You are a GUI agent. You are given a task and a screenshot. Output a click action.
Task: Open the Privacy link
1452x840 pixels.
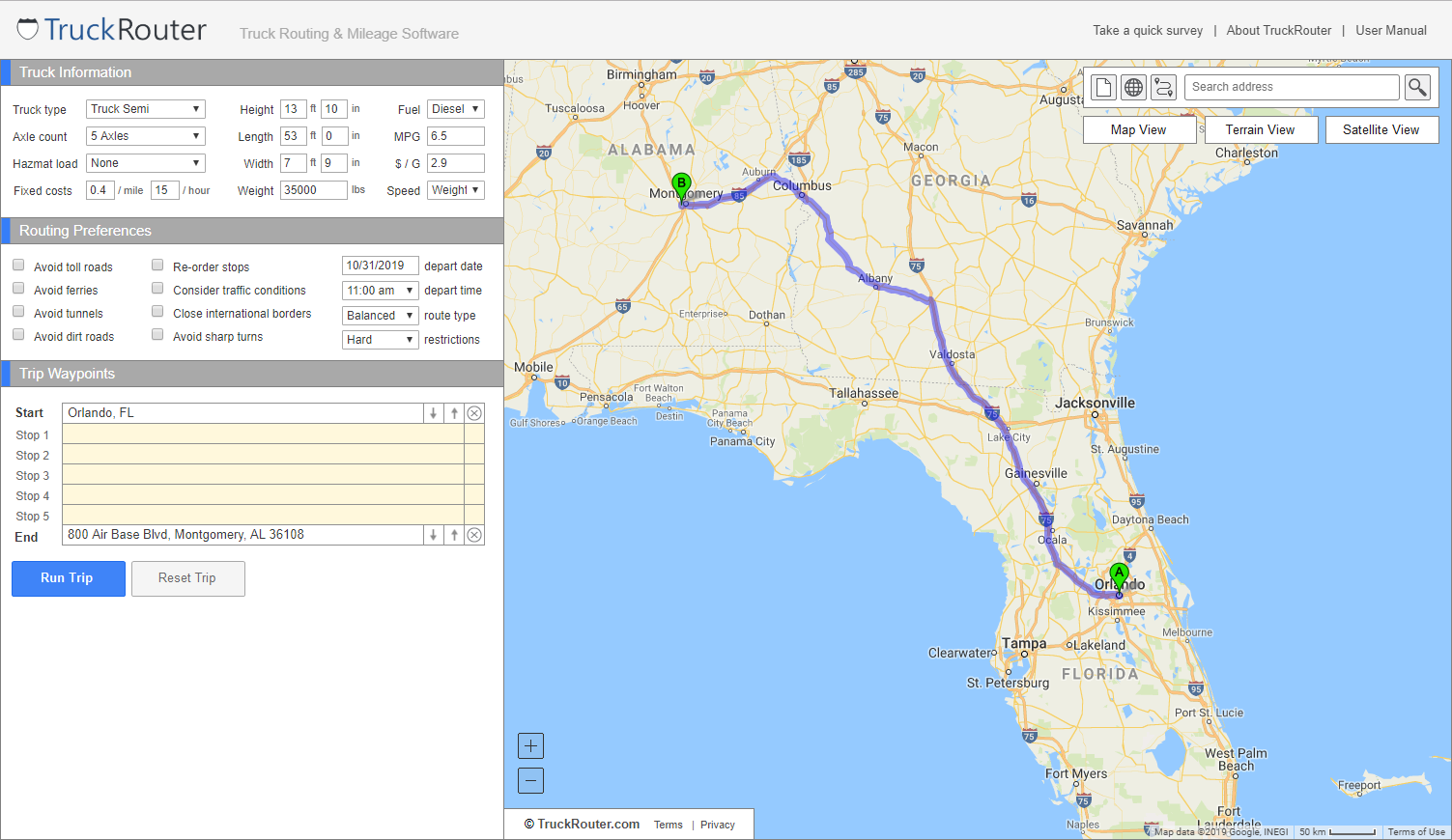coord(718,825)
